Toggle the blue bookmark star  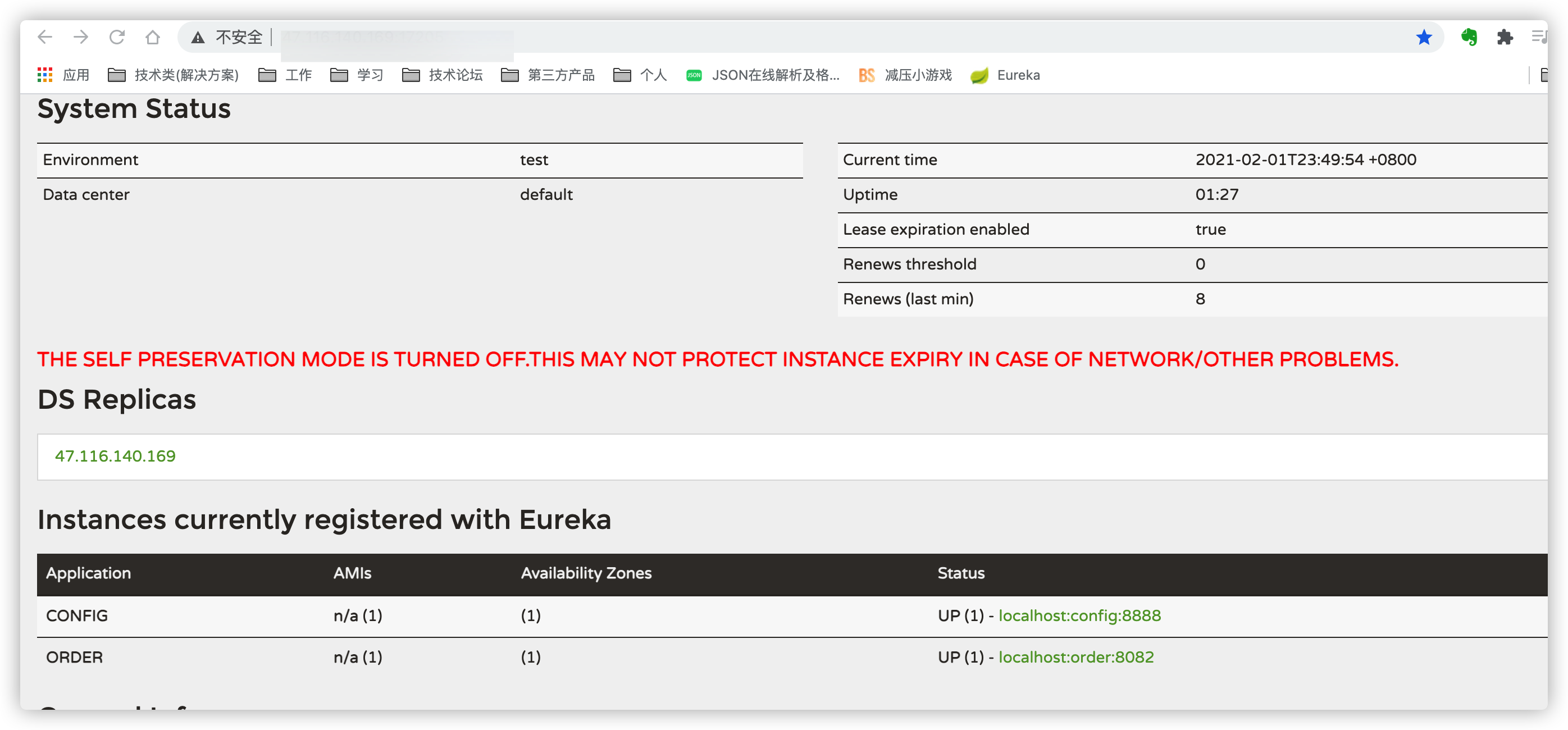[x=1424, y=37]
